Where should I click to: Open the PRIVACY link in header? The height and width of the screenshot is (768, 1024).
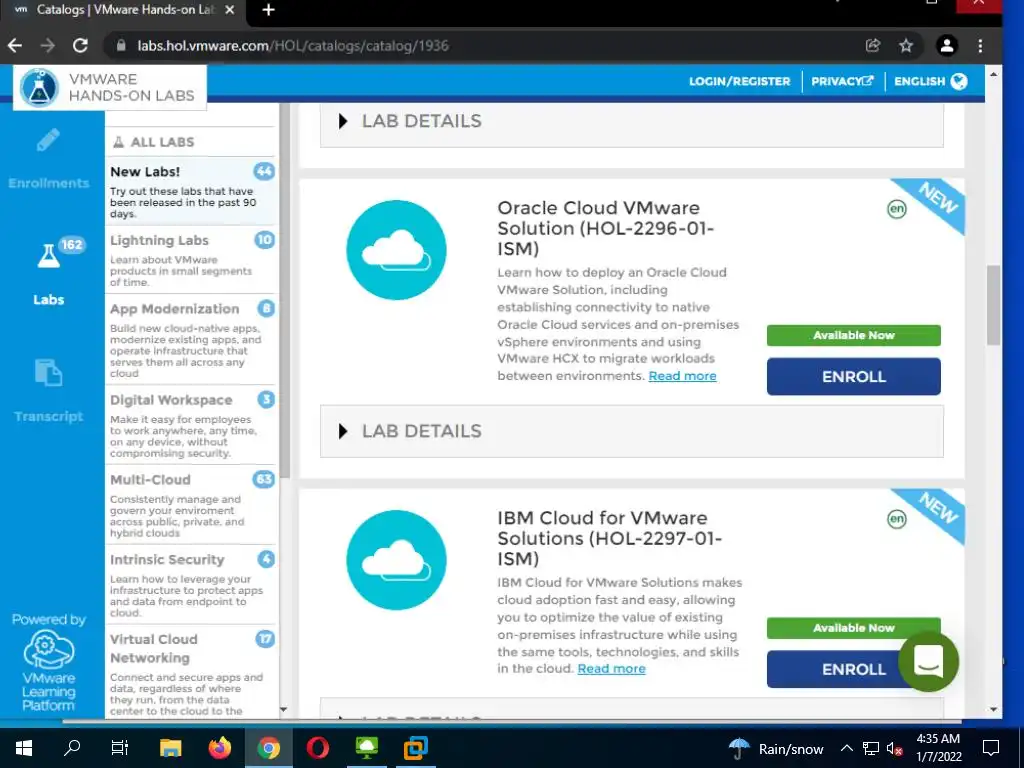pyautogui.click(x=842, y=82)
